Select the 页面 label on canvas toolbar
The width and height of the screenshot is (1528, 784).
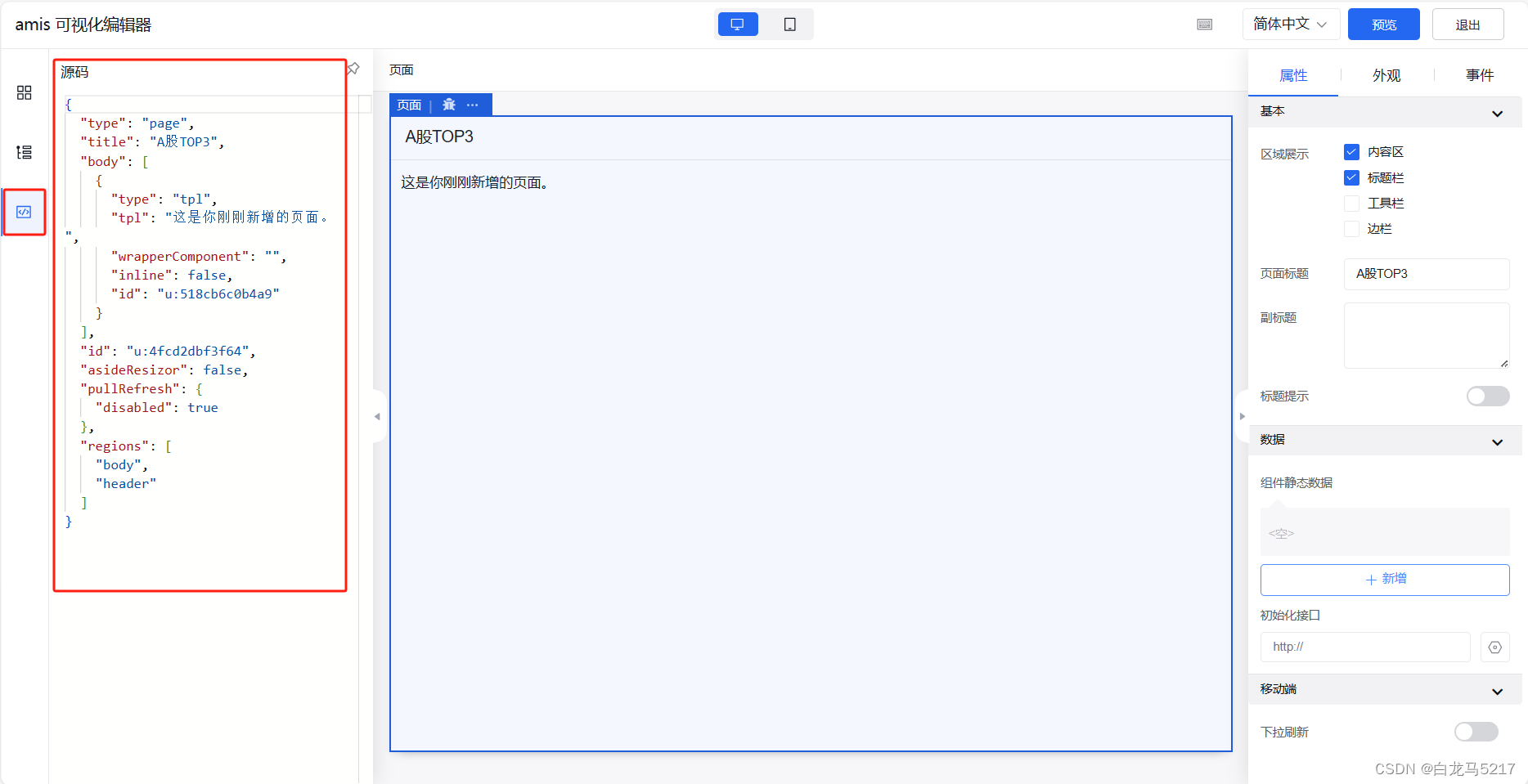(409, 105)
